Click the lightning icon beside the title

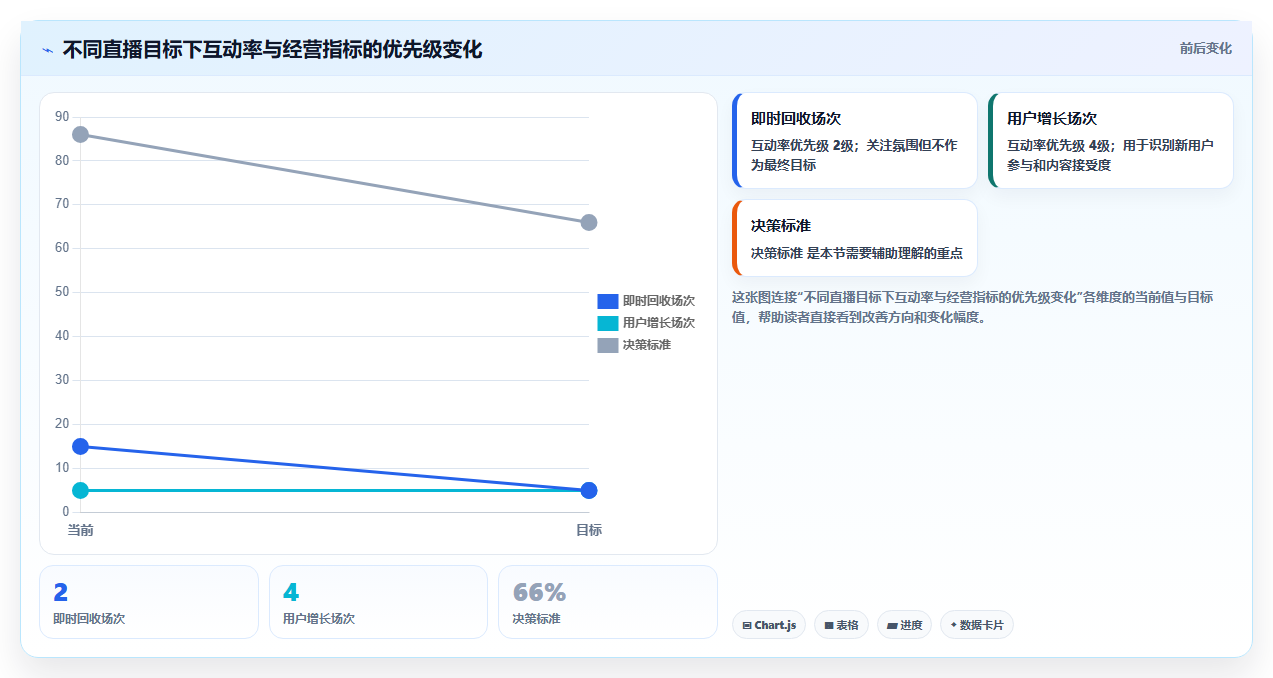pyautogui.click(x=47, y=50)
